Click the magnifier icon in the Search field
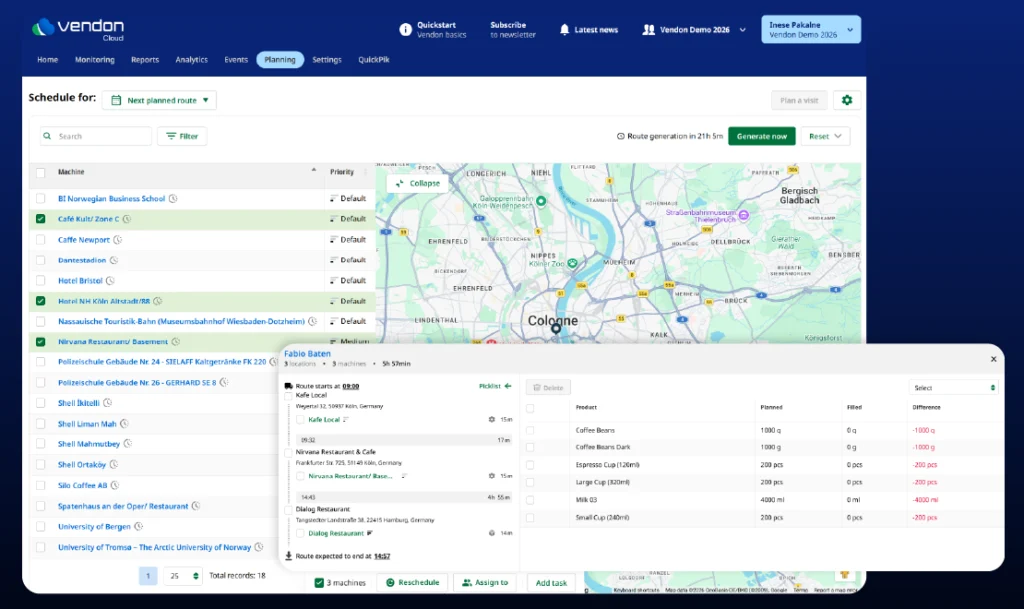This screenshot has height=609, width=1024. coord(47,136)
